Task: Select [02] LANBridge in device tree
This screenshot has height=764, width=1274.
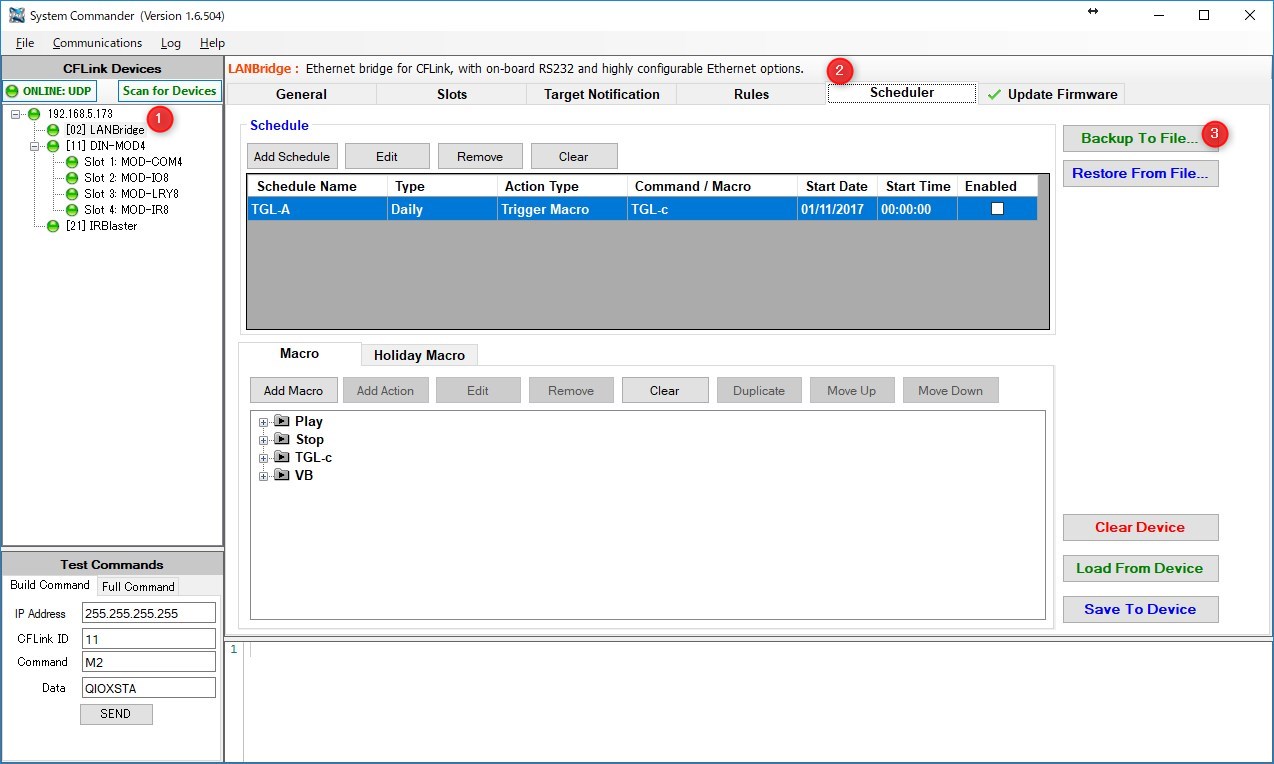Action: pos(104,130)
